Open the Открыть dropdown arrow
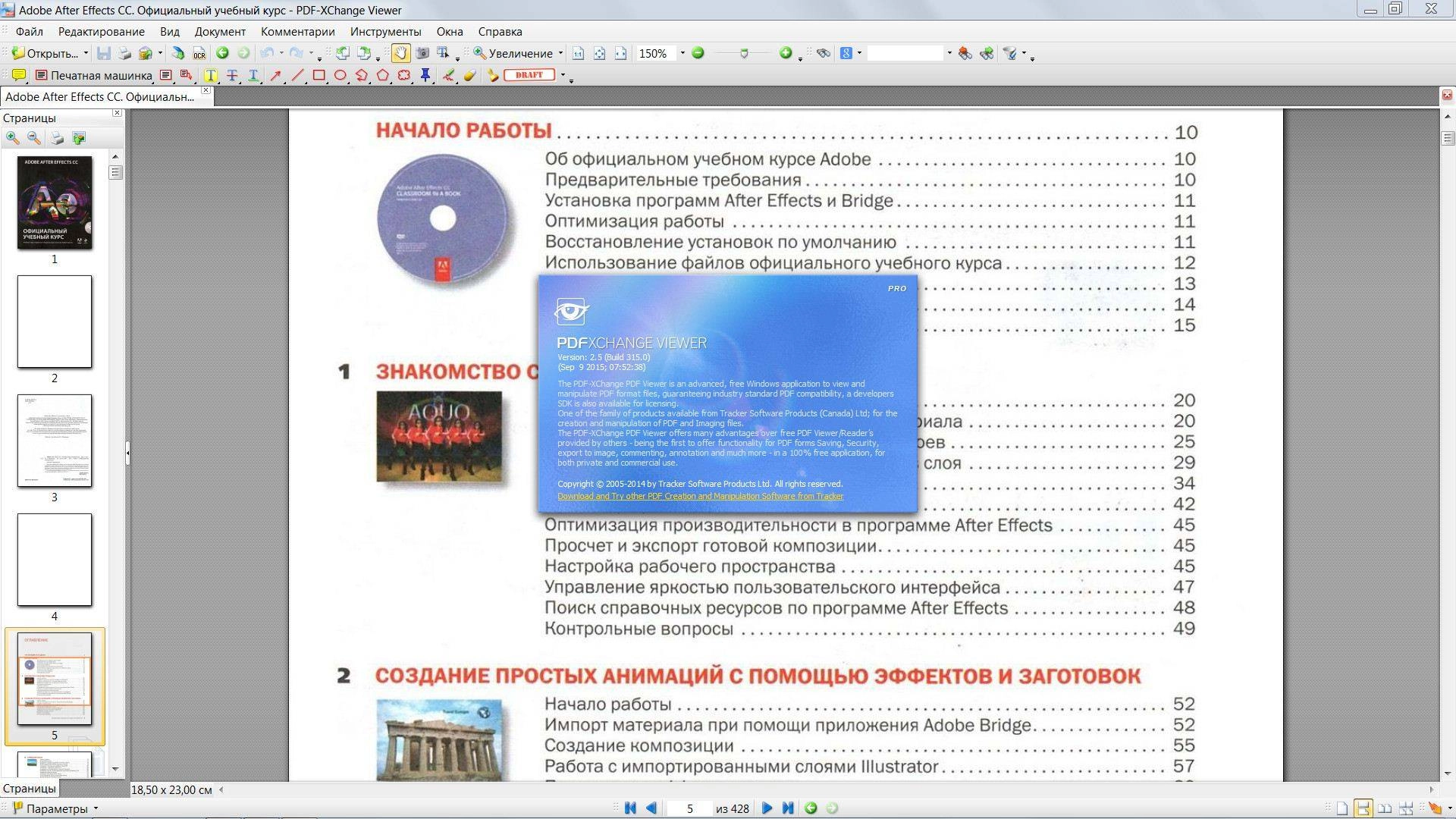 (x=86, y=53)
